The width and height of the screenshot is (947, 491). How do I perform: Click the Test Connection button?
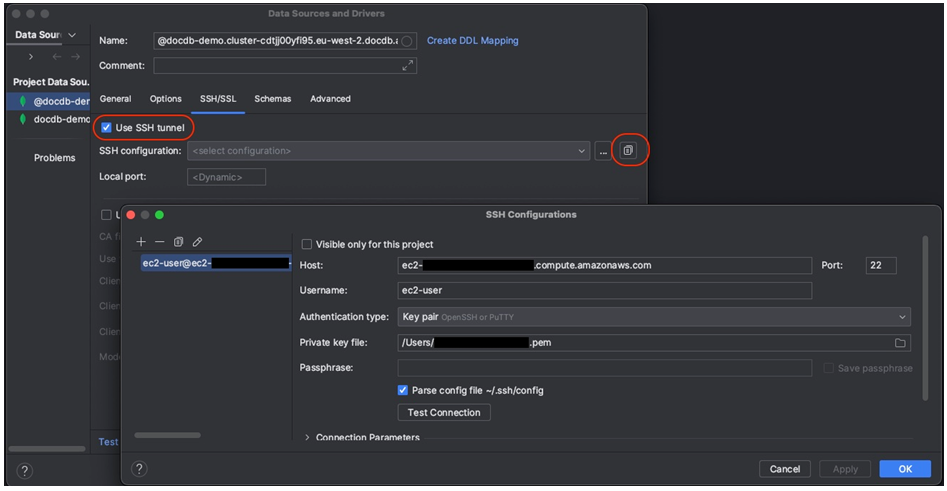tap(444, 412)
